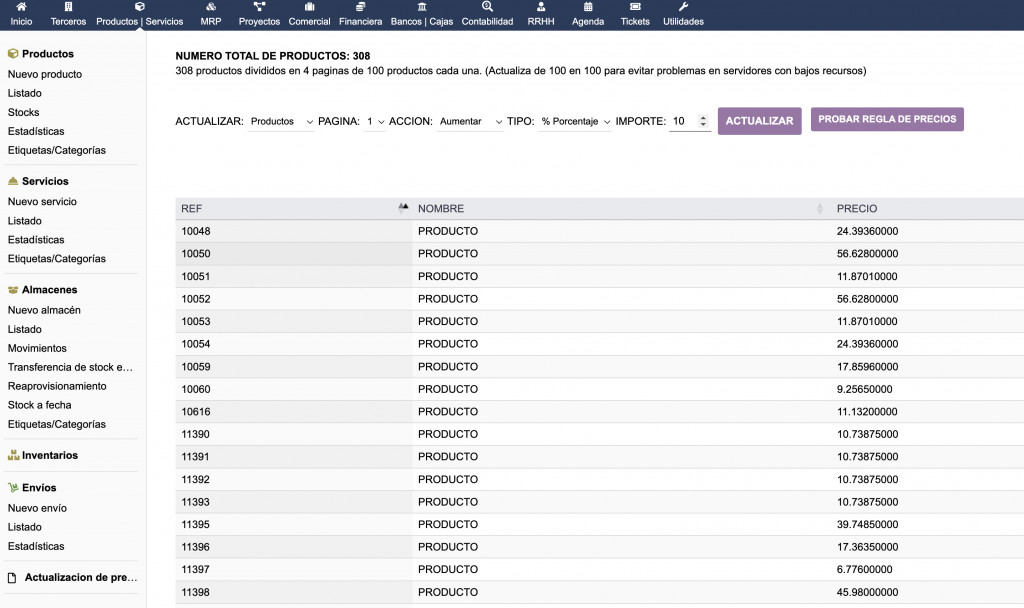Expand the TIPO % Porcentaje dropdown

pyautogui.click(x=575, y=121)
